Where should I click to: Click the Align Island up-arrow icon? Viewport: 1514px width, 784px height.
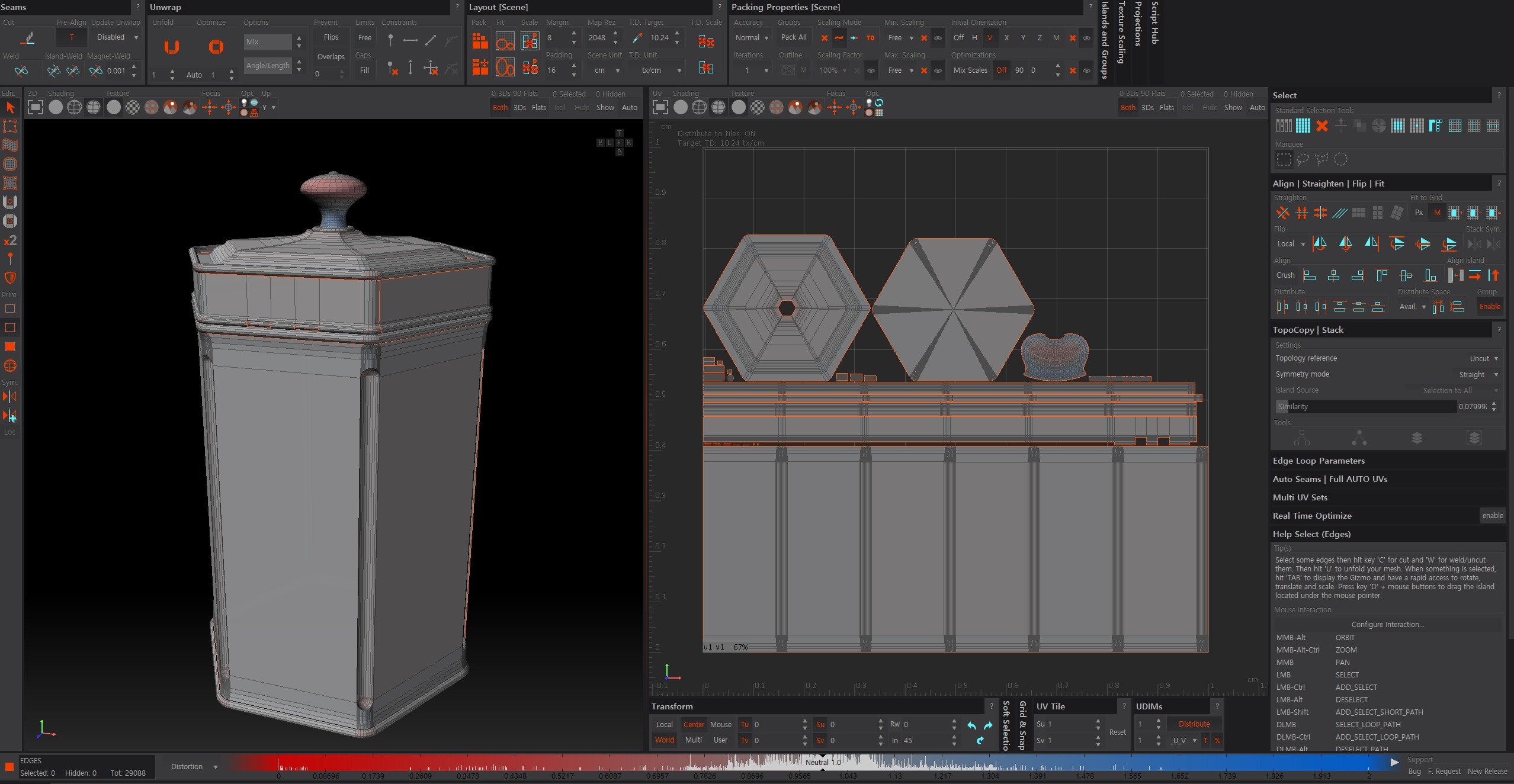click(1494, 275)
